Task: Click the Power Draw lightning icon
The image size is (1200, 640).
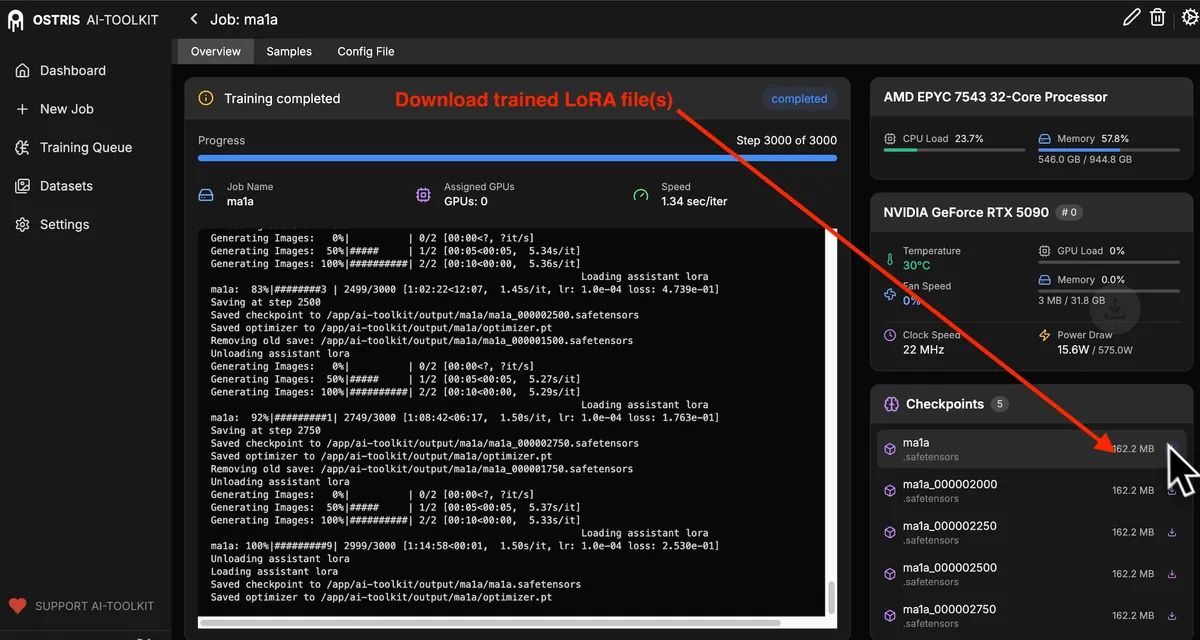Action: (x=1044, y=335)
